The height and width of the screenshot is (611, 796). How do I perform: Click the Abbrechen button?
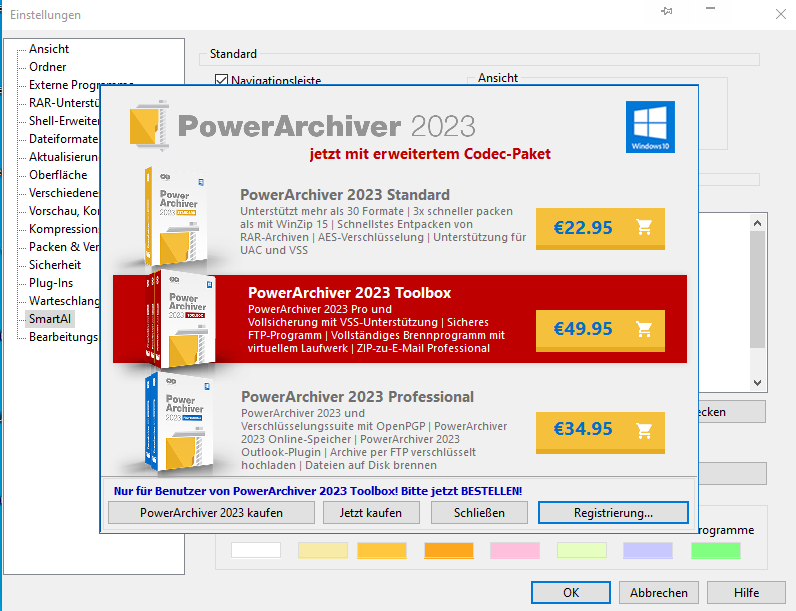[658, 592]
